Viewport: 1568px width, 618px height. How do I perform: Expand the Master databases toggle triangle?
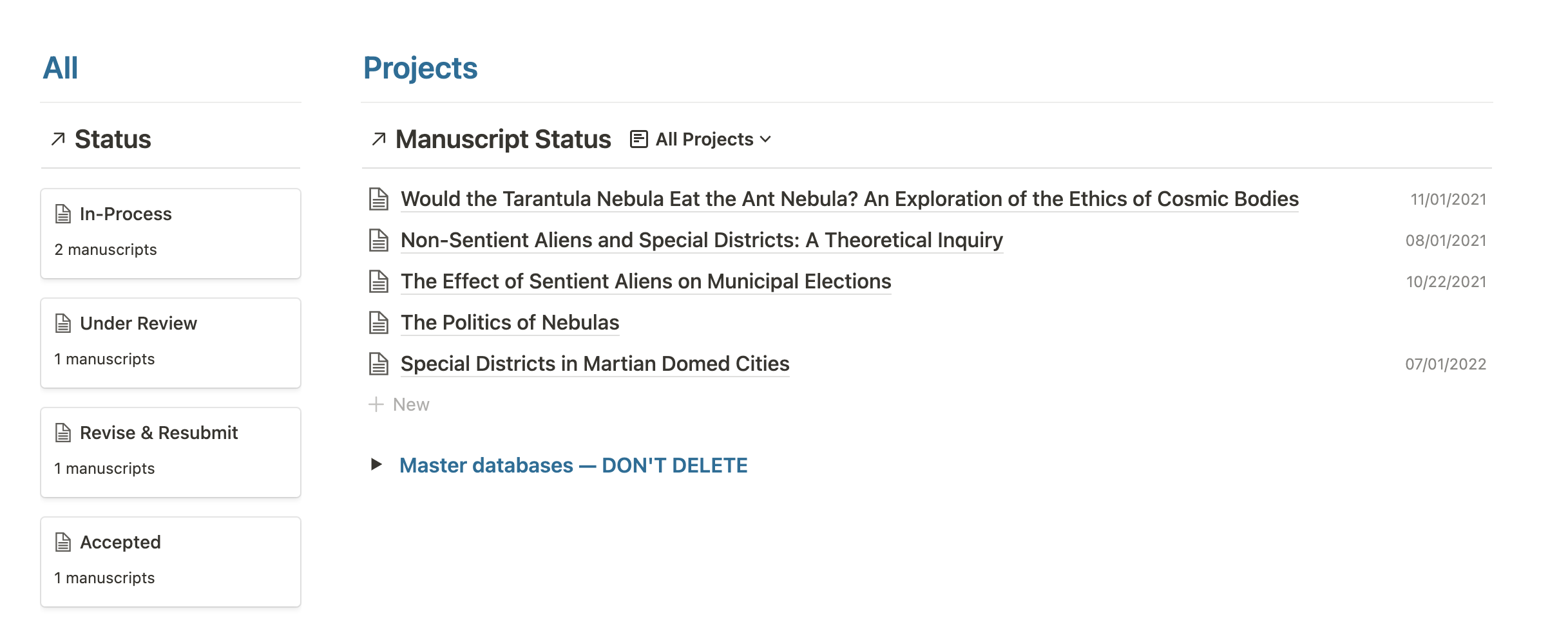click(x=377, y=464)
